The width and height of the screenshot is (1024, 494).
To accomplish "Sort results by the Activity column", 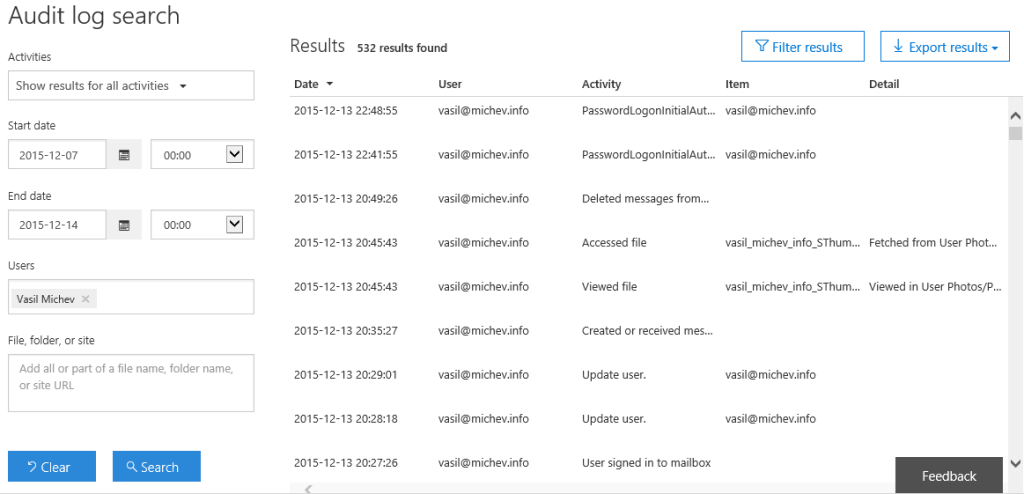I will [601, 84].
